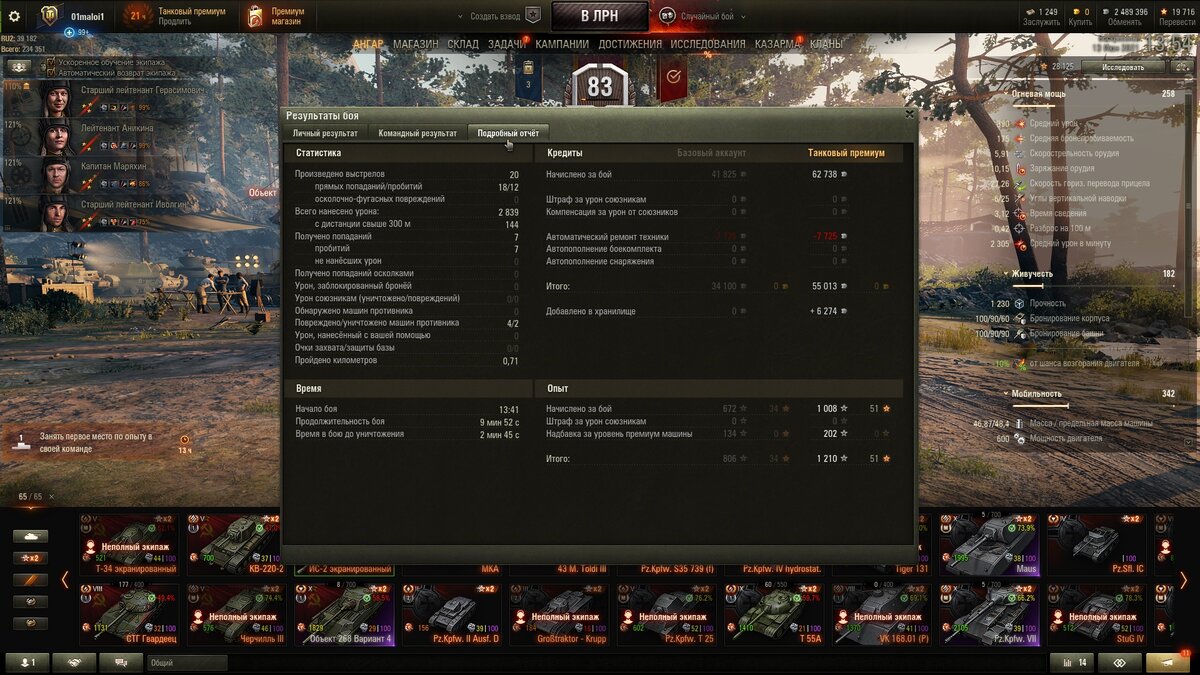1200x675 pixels.
Task: Toggle accelerated crew training checkbox
Action: (50, 62)
